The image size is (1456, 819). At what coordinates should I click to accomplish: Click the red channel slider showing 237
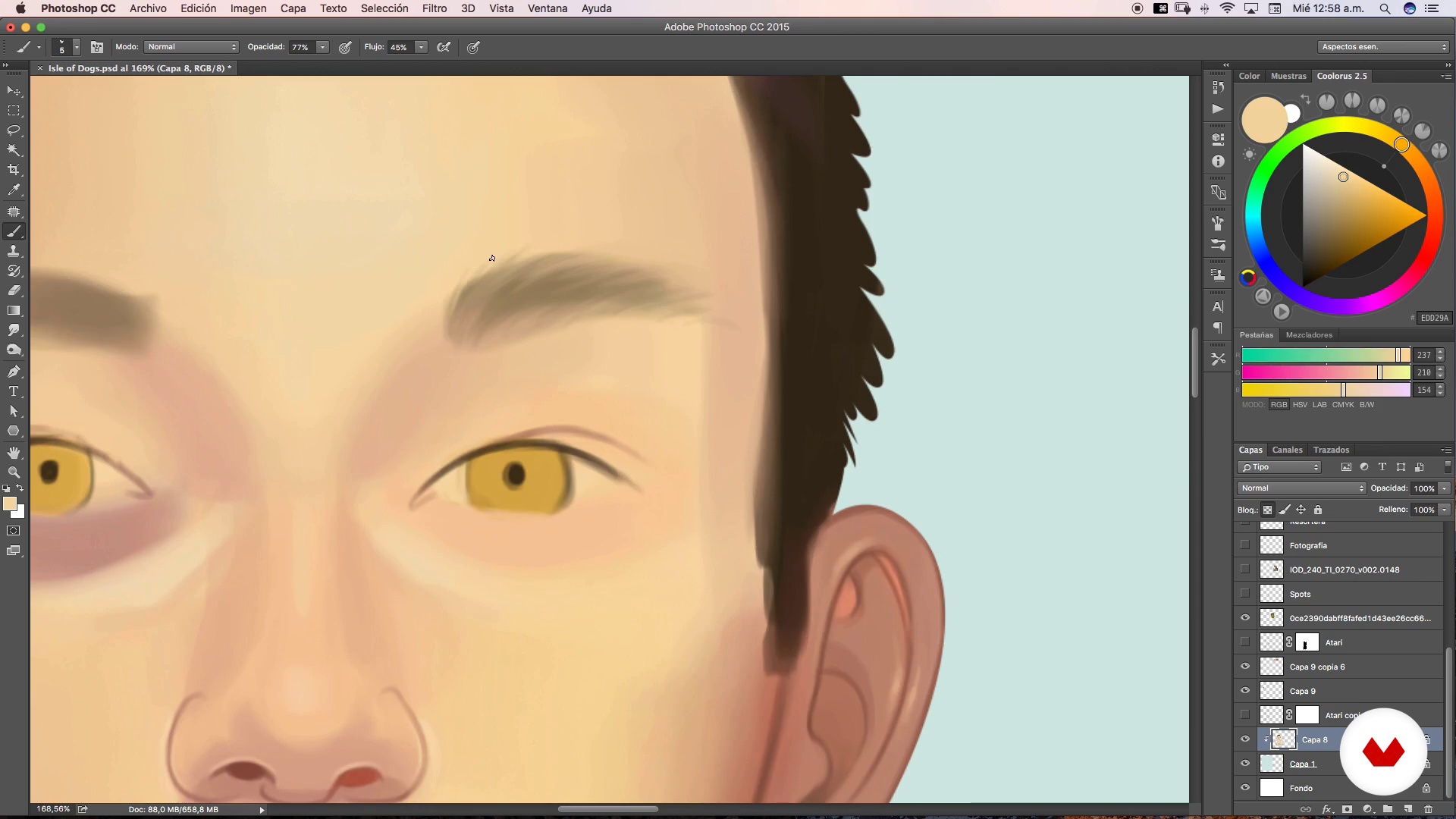(x=1326, y=355)
